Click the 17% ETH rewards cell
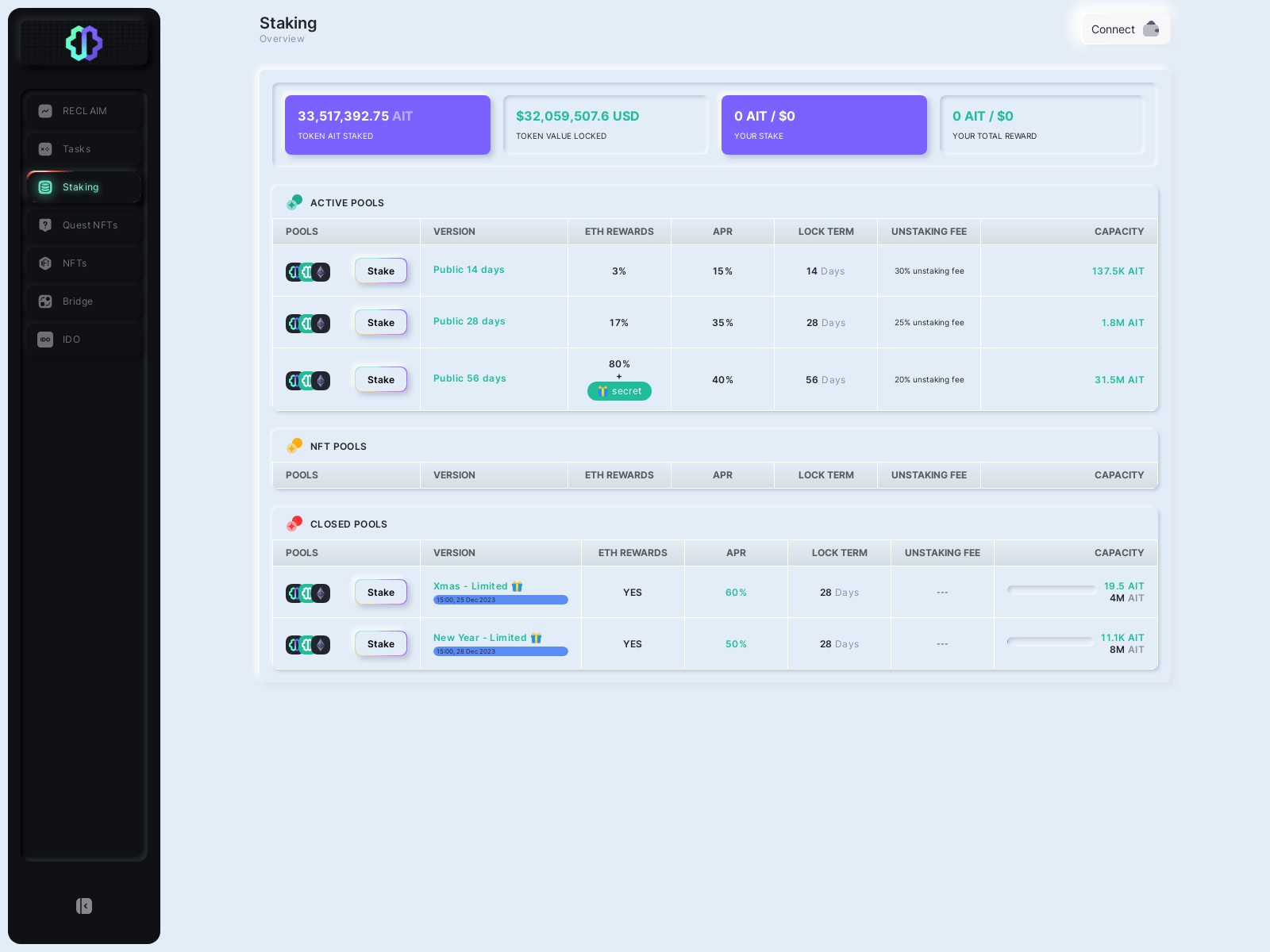 tap(619, 323)
